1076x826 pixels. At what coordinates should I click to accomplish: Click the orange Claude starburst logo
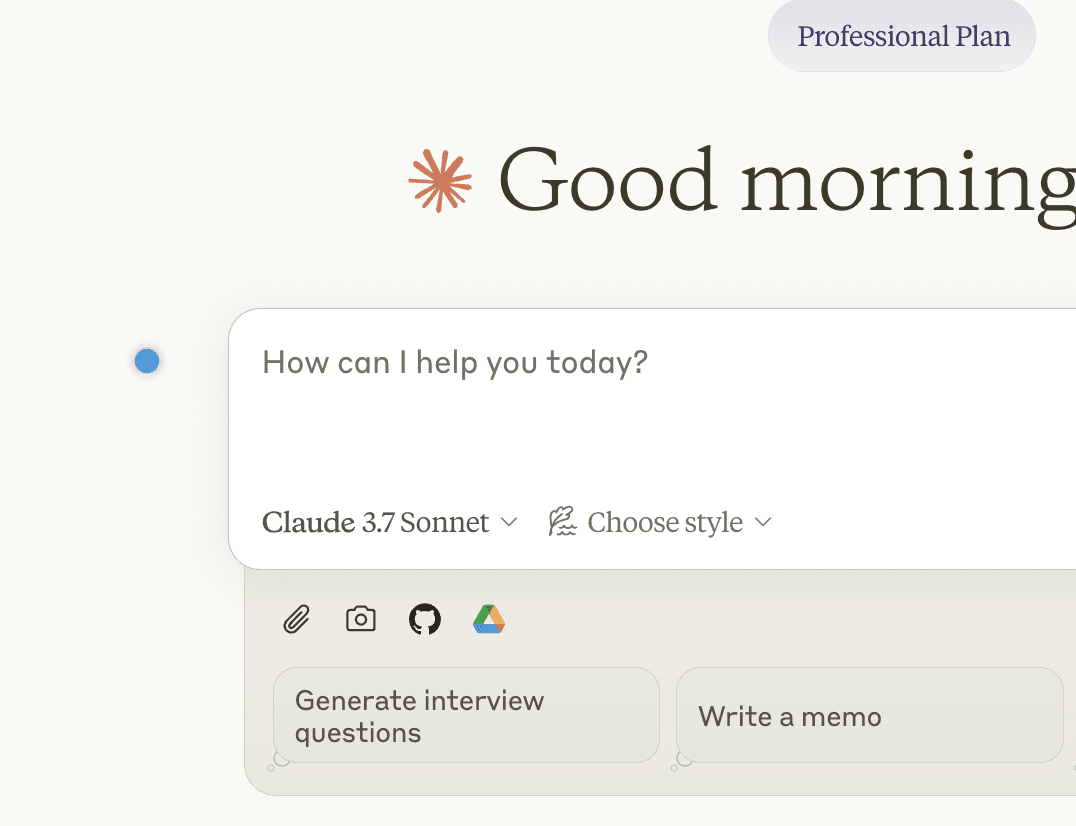point(441,181)
